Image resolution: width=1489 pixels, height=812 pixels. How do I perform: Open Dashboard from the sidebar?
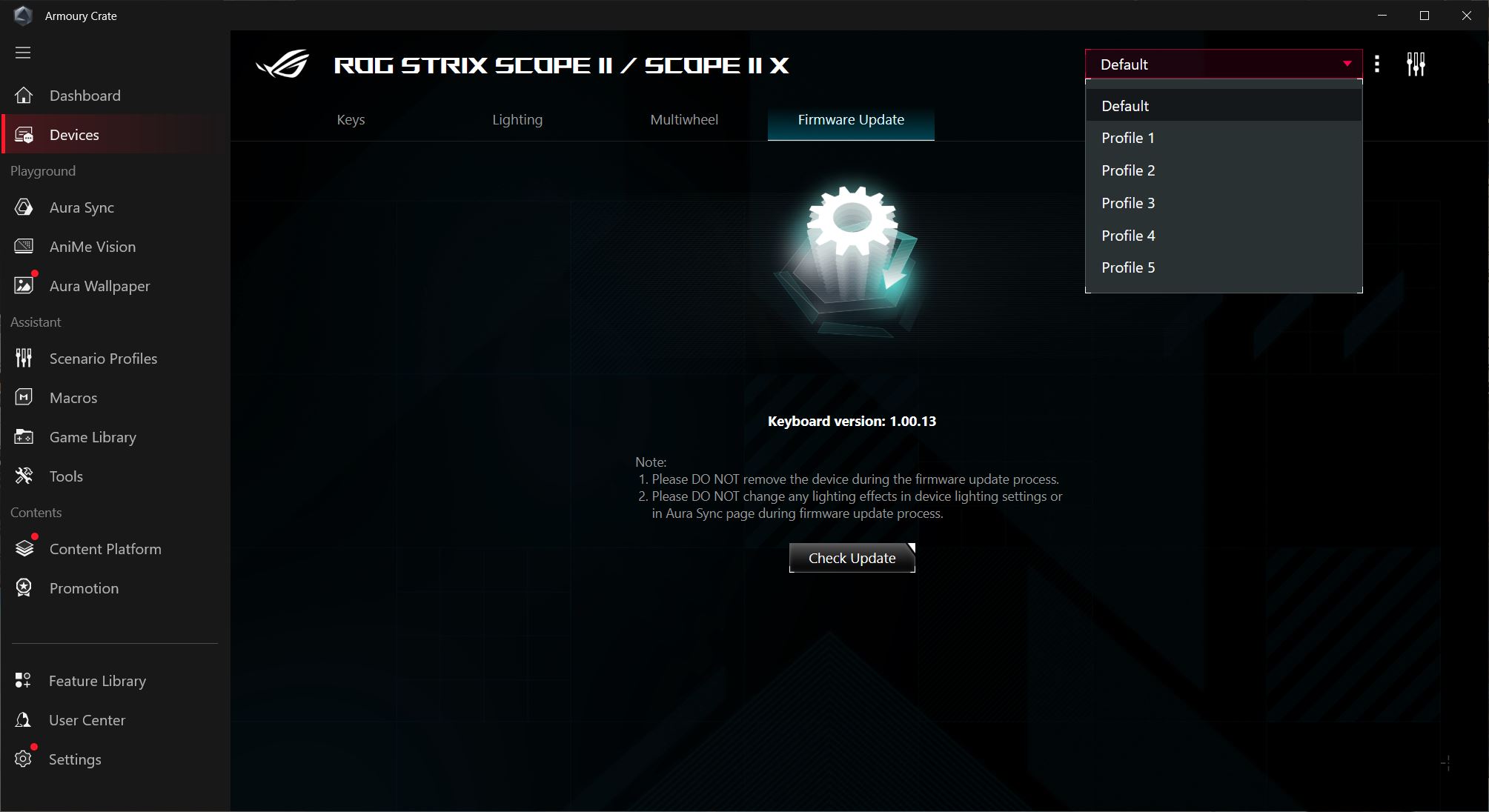click(x=85, y=96)
